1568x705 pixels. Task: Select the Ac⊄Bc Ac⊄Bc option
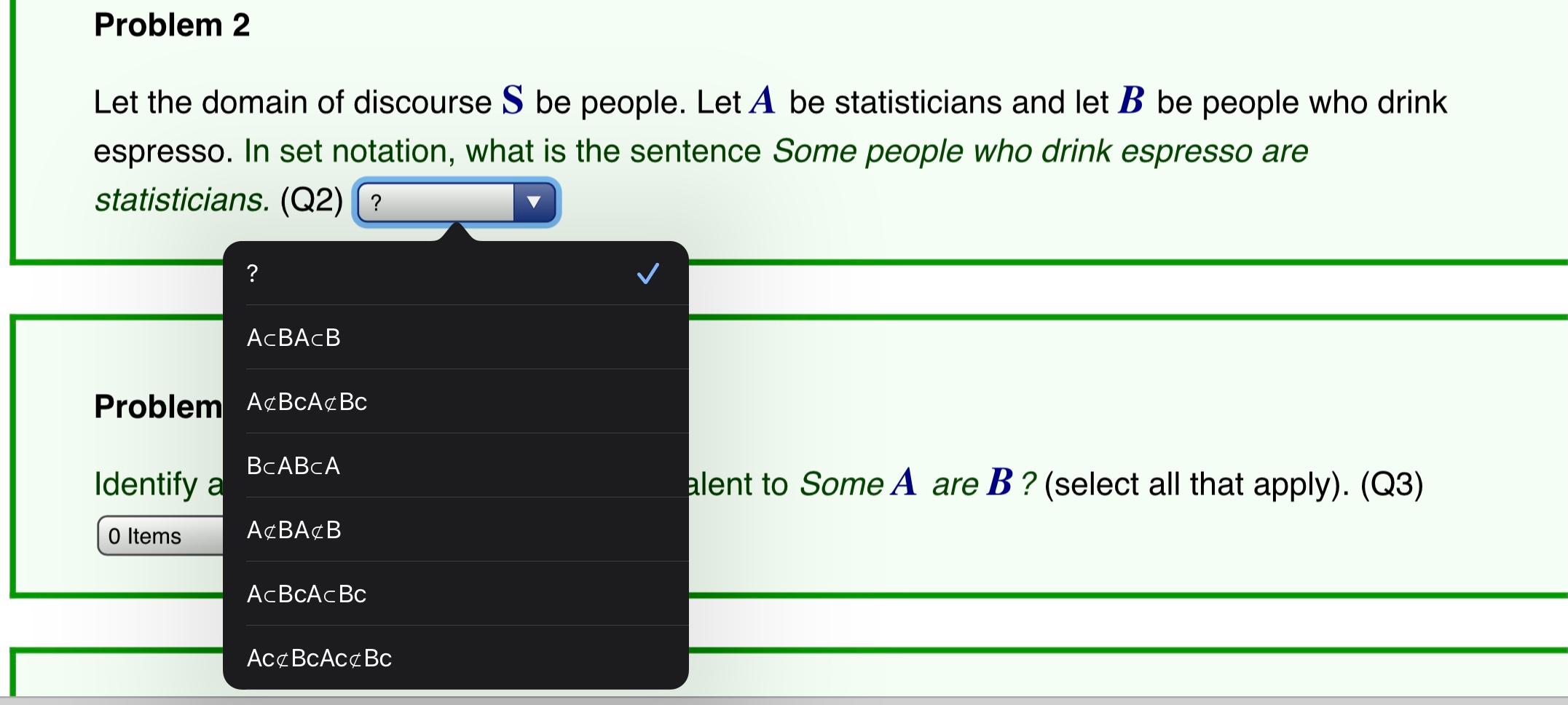(x=318, y=658)
